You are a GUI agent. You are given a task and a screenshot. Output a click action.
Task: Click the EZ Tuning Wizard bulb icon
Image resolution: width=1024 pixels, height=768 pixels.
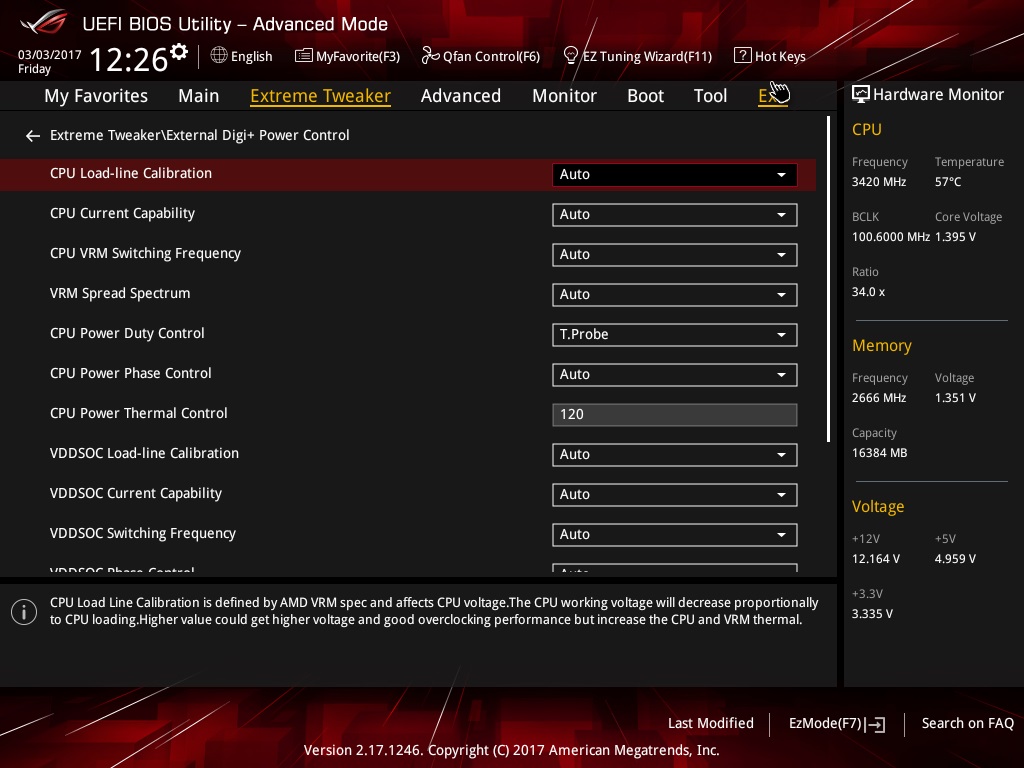[570, 56]
